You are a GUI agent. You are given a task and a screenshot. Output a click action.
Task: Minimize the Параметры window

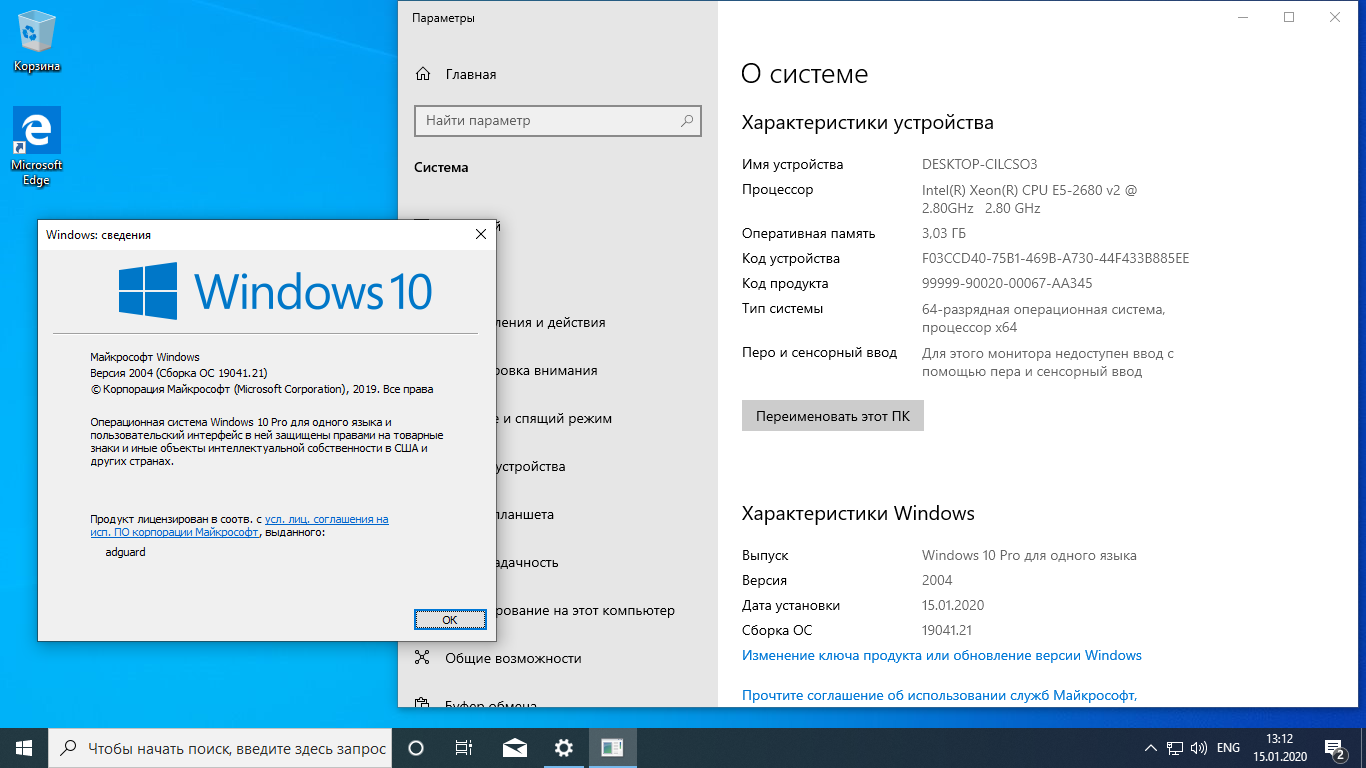1243,17
